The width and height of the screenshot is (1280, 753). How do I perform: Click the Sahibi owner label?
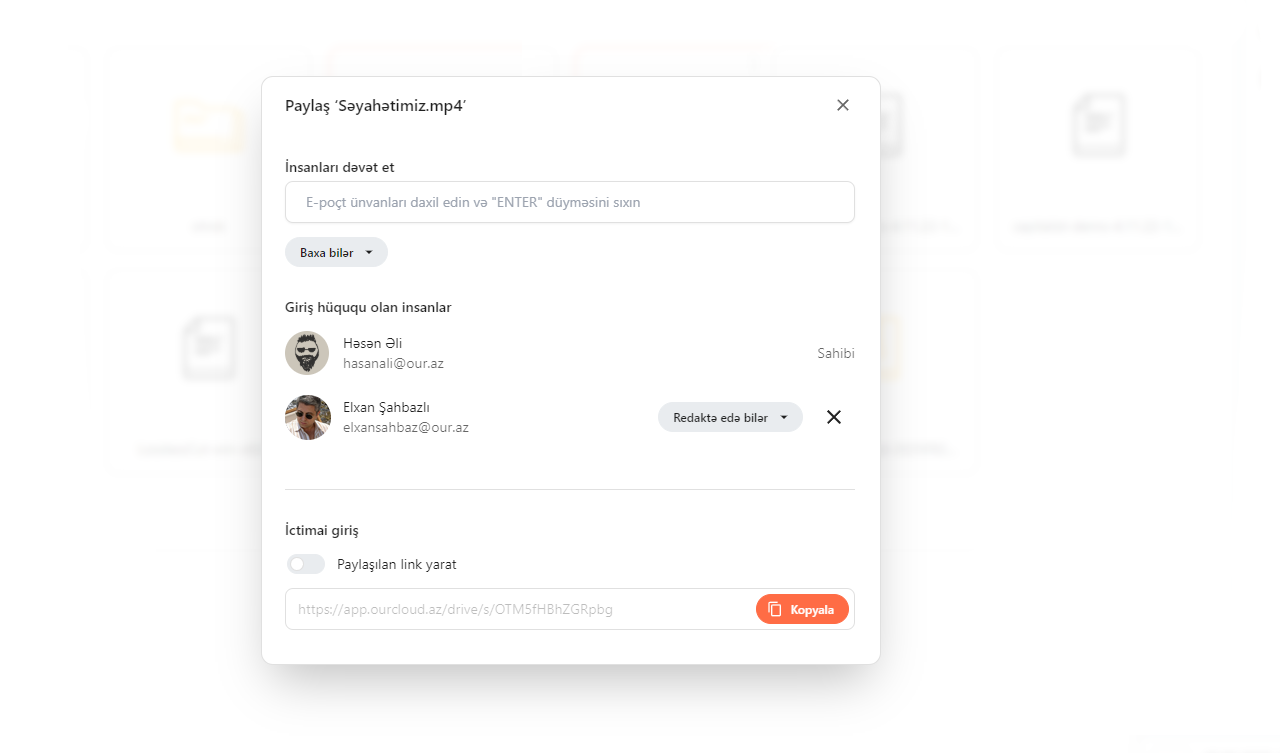[x=836, y=353]
